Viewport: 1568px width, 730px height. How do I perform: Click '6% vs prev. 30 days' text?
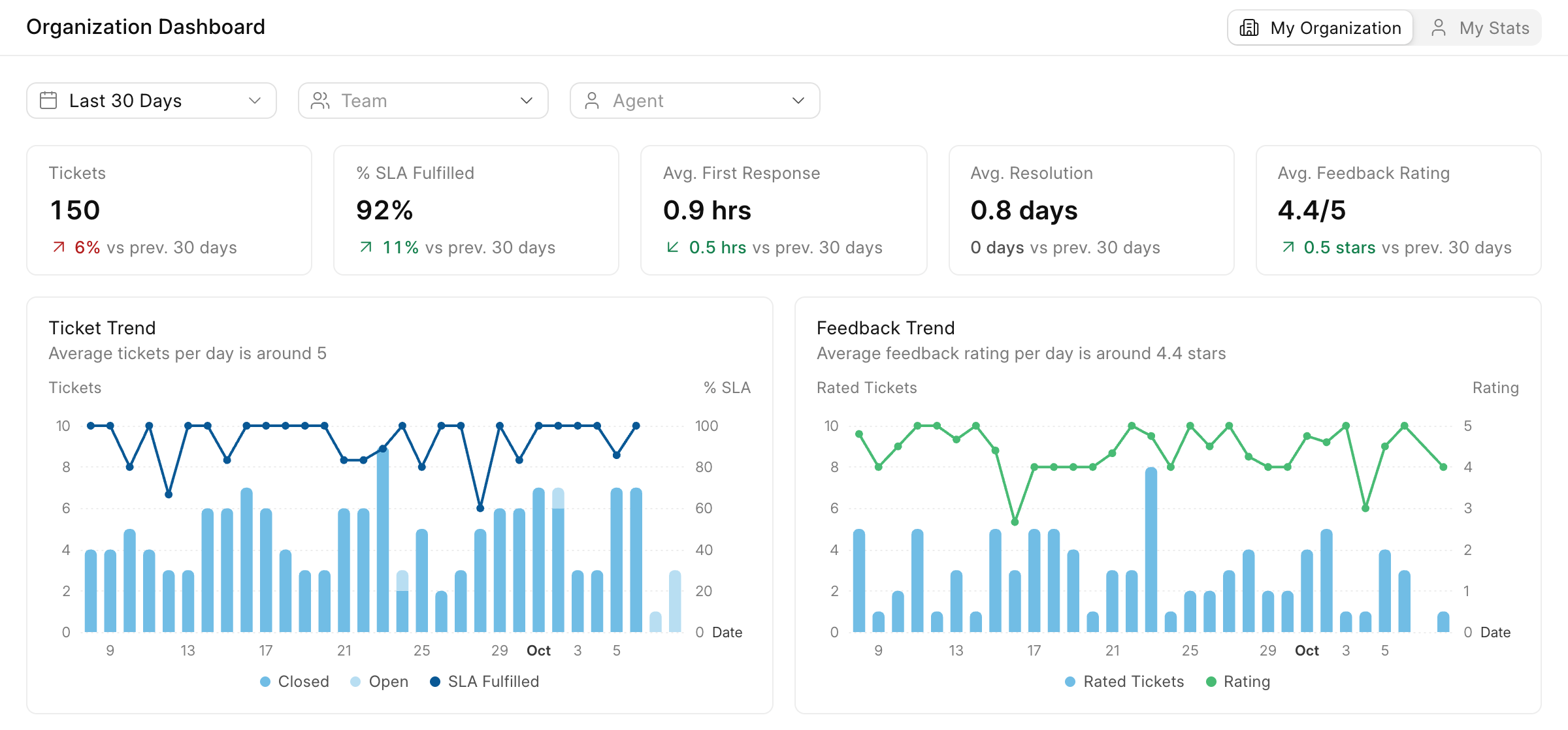tap(155, 247)
